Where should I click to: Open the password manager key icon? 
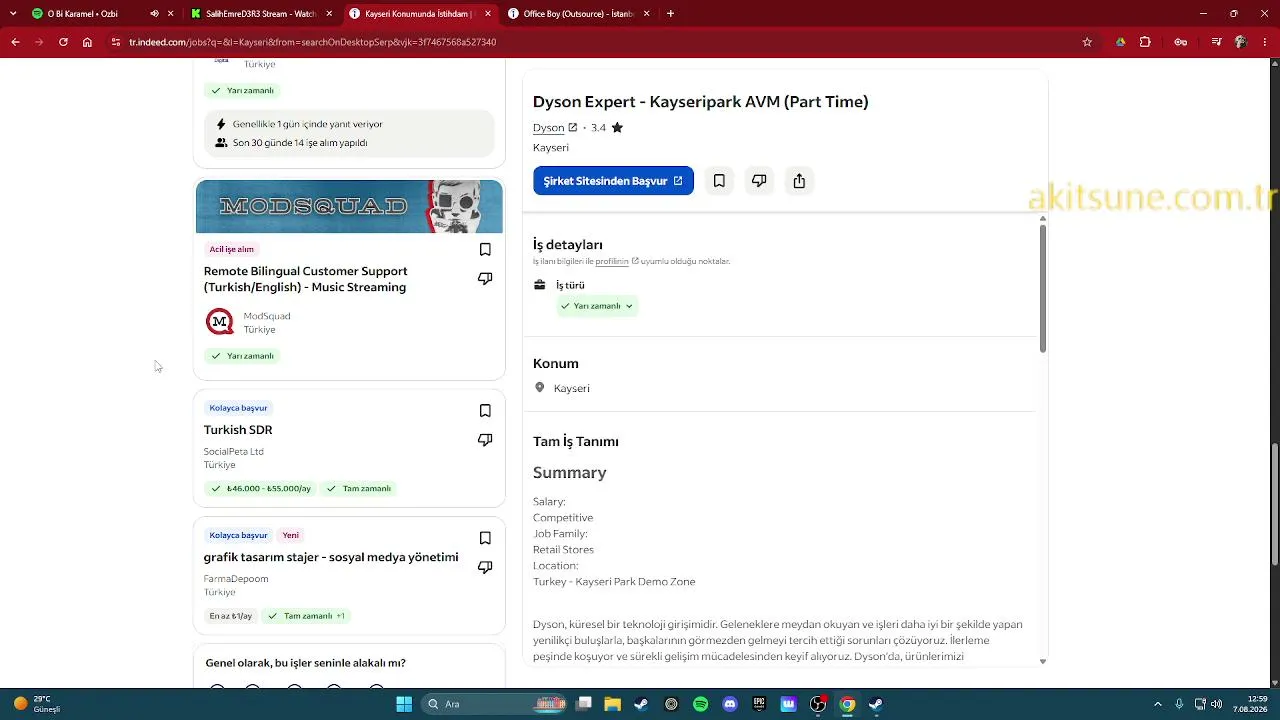coord(1181,42)
